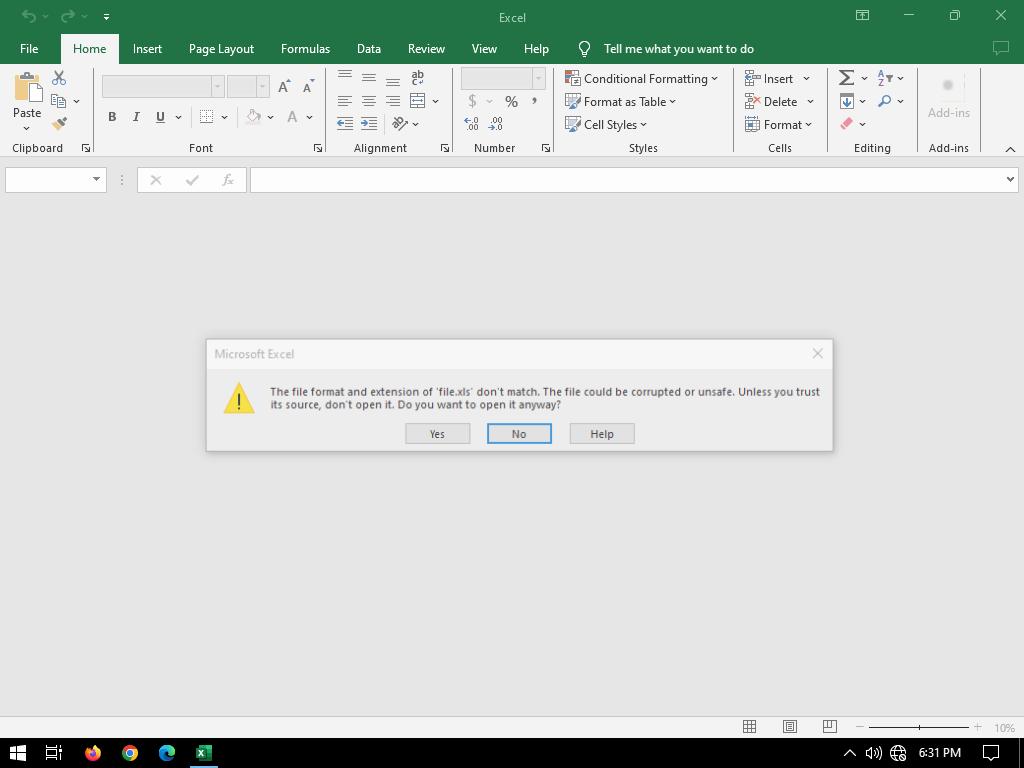Screen dimensions: 1024x768
Task: Open the File menu
Action: coord(29,49)
